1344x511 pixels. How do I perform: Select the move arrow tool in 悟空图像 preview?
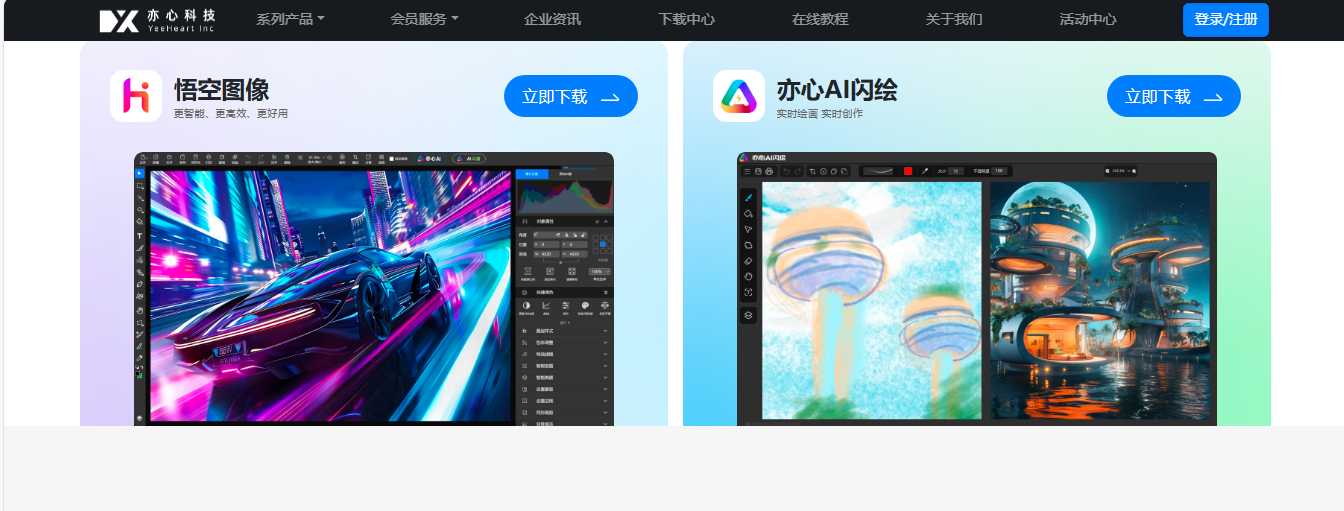coord(139,173)
